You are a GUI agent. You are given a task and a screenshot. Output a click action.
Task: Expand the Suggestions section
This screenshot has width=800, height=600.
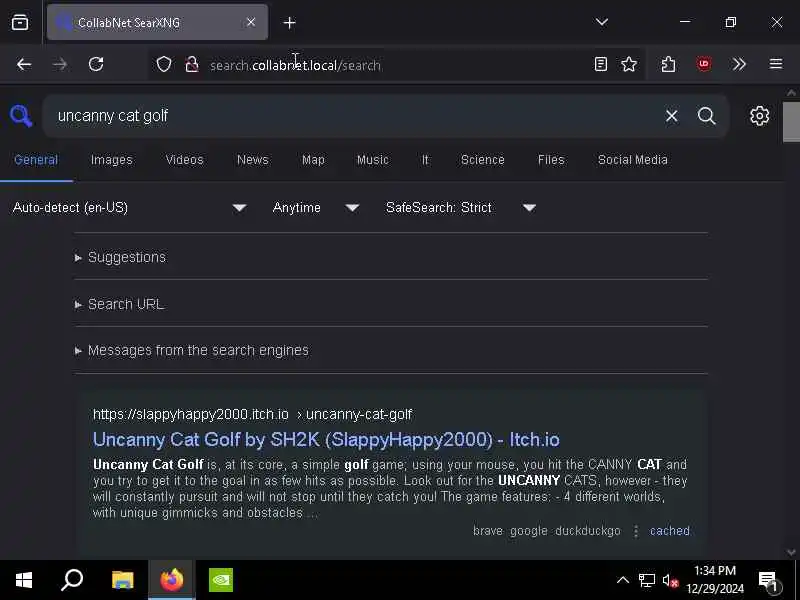127,257
